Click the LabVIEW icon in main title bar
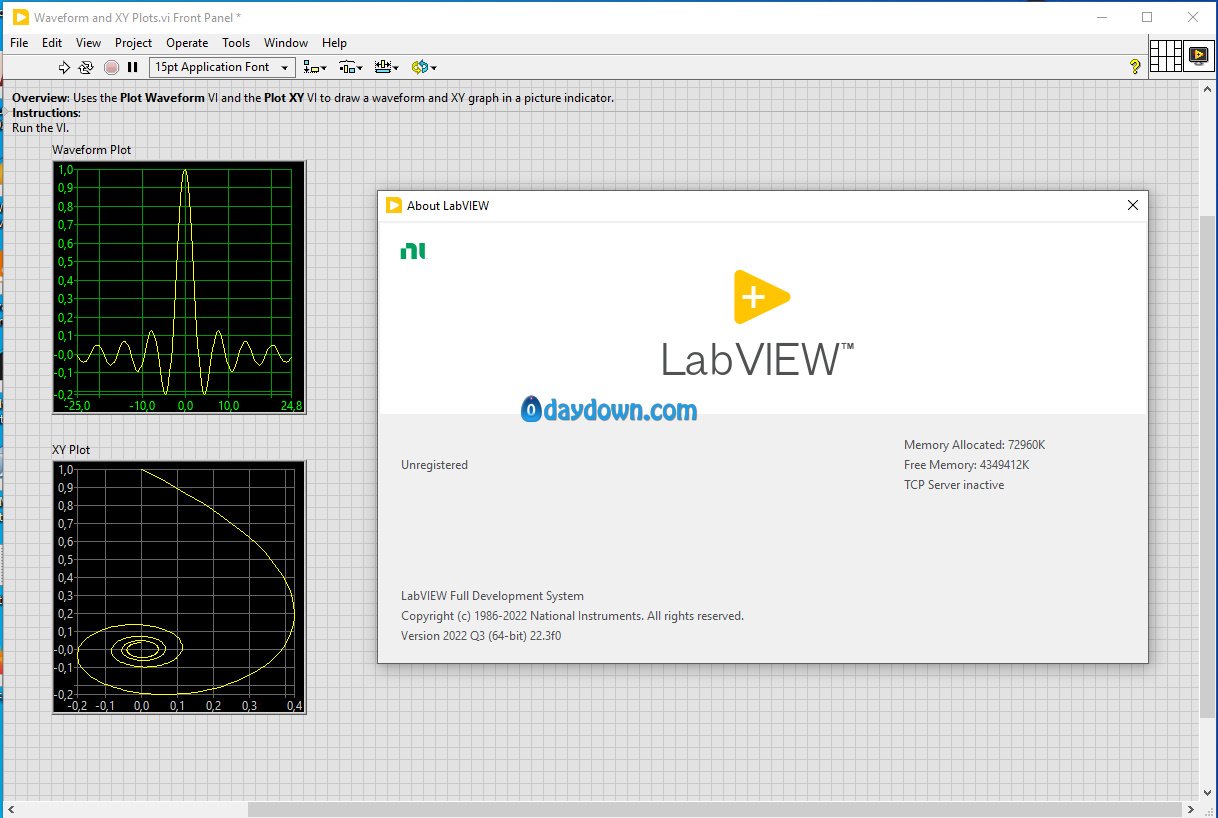1218x818 pixels. [20, 18]
